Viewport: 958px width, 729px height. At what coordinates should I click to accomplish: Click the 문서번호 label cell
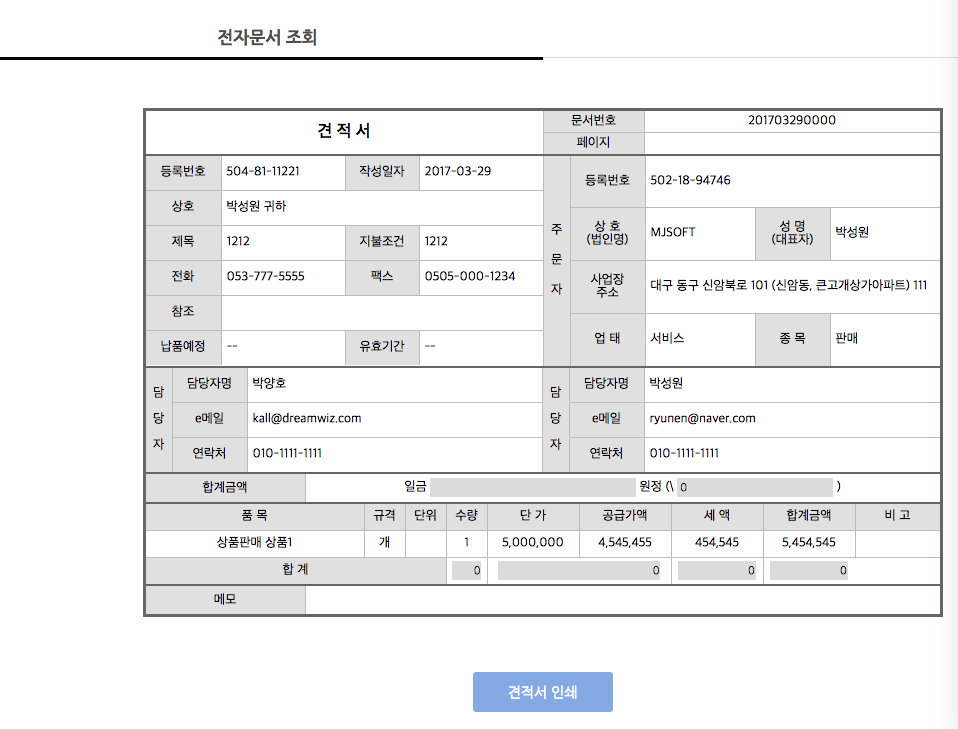click(593, 120)
